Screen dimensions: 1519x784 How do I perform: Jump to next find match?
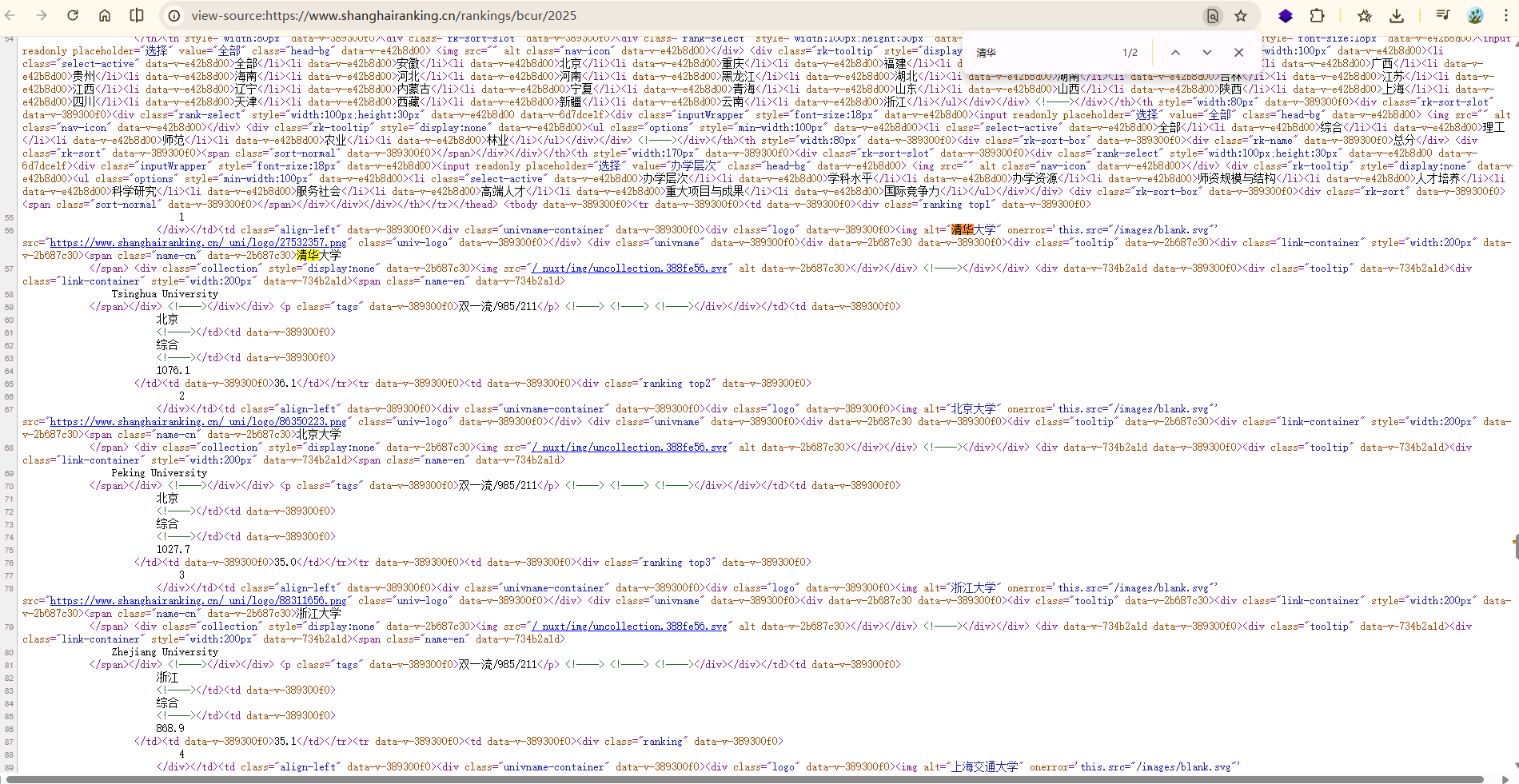tap(1207, 53)
